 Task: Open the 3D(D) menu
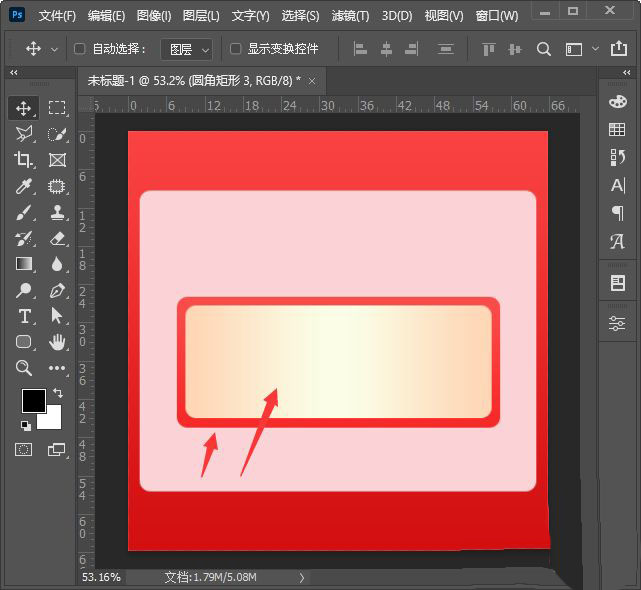[x=397, y=16]
